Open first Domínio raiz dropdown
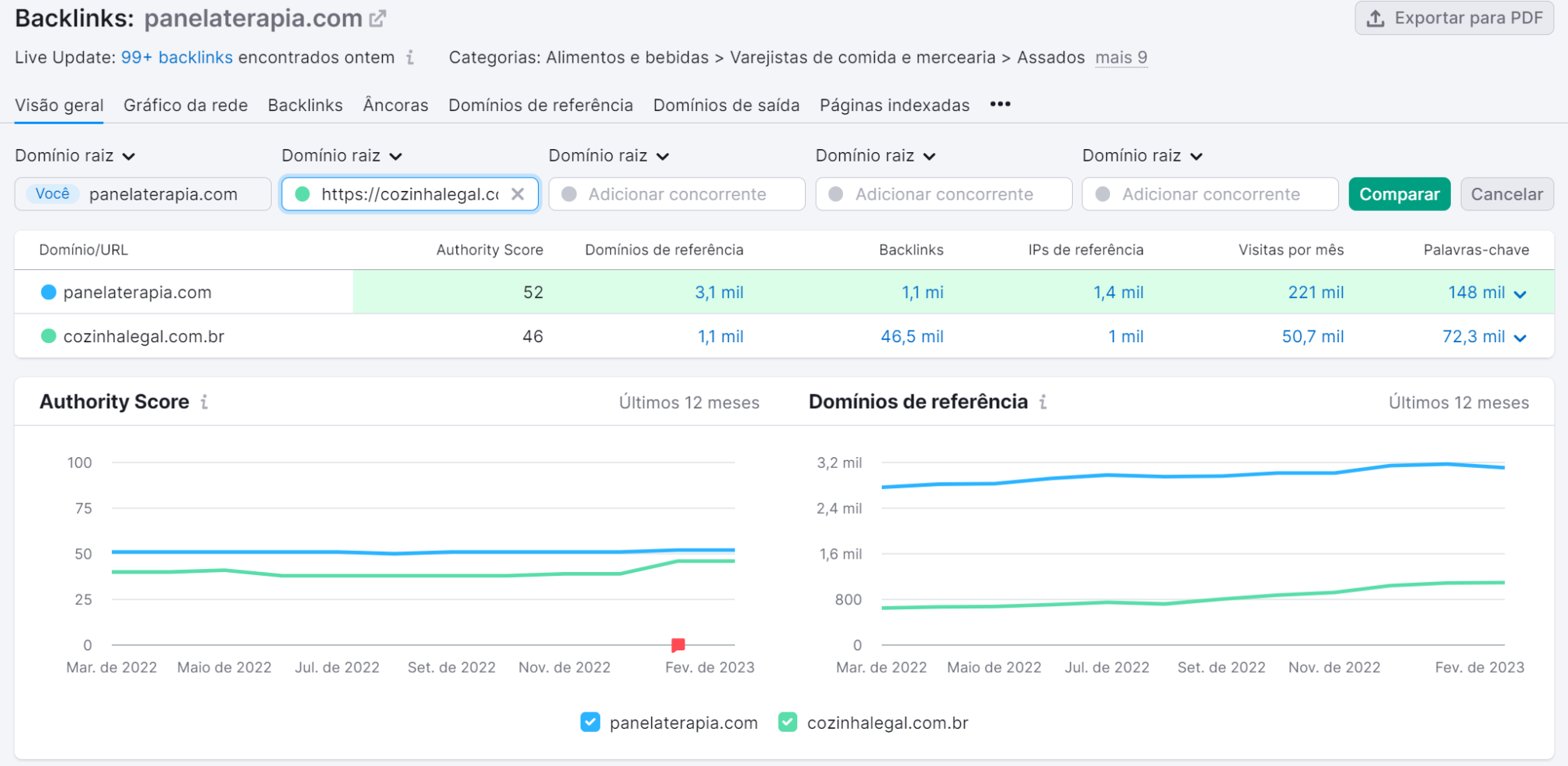1568x766 pixels. [75, 156]
